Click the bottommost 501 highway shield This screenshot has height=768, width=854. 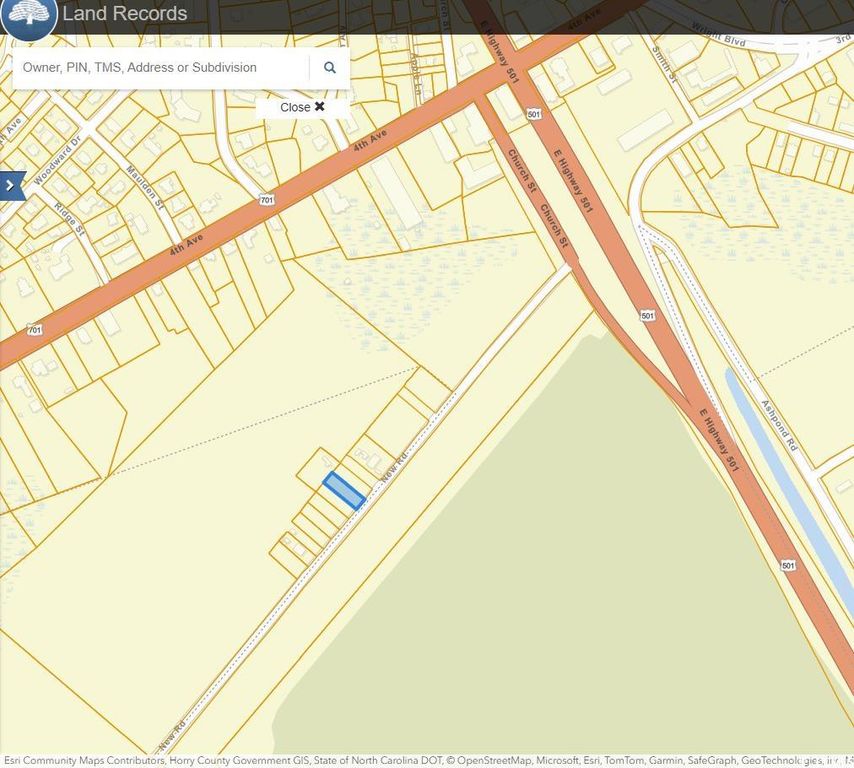788,566
